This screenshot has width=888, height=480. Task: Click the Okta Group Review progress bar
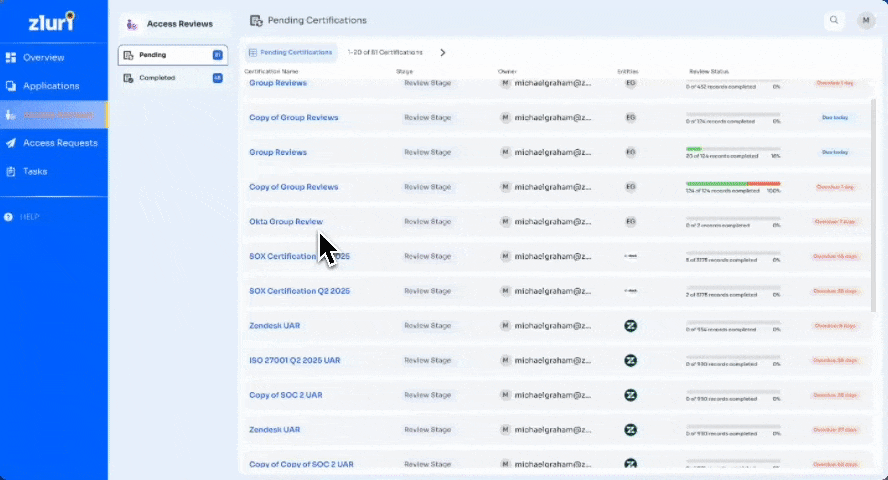tap(733, 218)
